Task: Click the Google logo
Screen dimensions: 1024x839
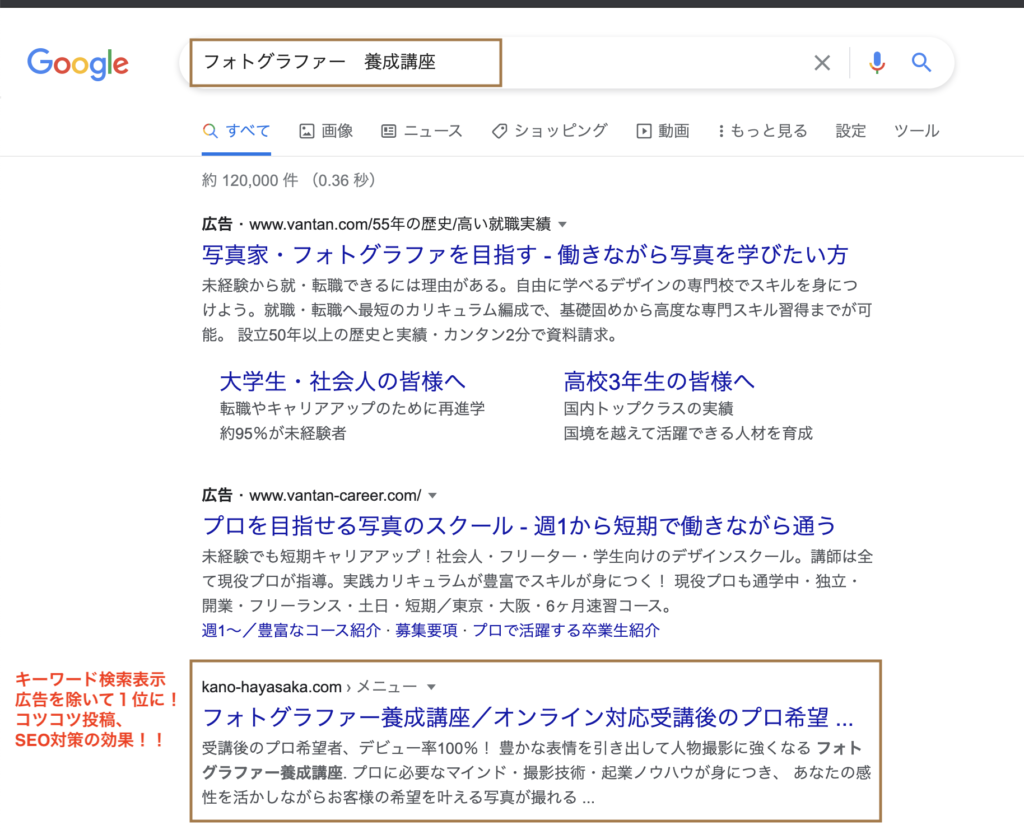Action: click(77, 63)
